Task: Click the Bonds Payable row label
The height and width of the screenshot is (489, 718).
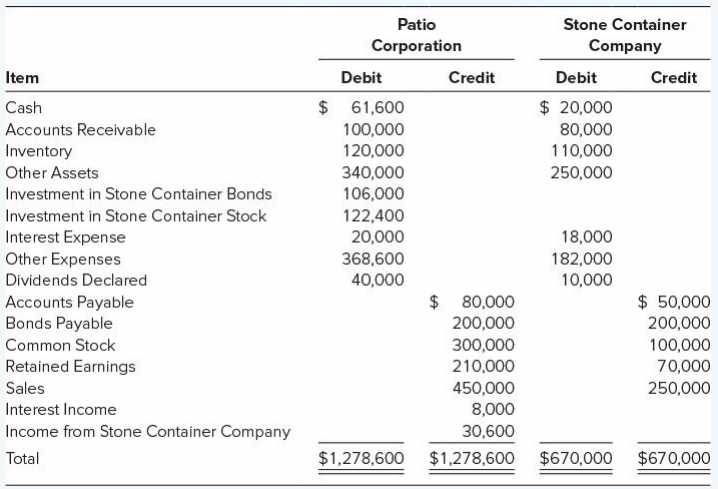Action: point(59,323)
